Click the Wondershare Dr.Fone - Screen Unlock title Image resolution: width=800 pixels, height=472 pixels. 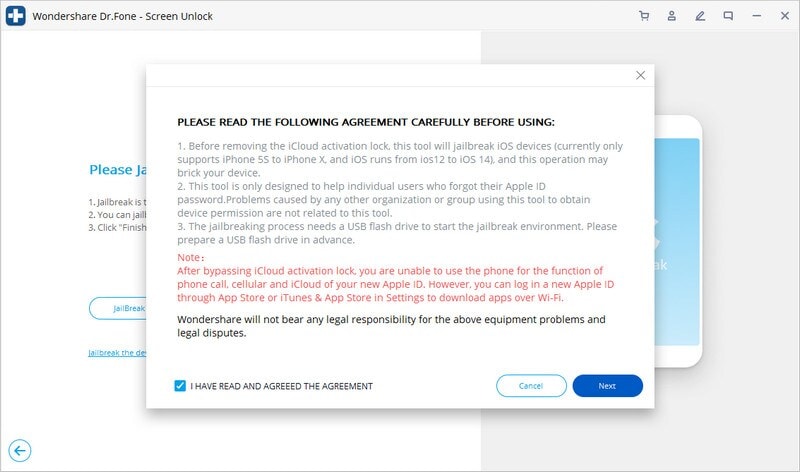pyautogui.click(x=122, y=16)
